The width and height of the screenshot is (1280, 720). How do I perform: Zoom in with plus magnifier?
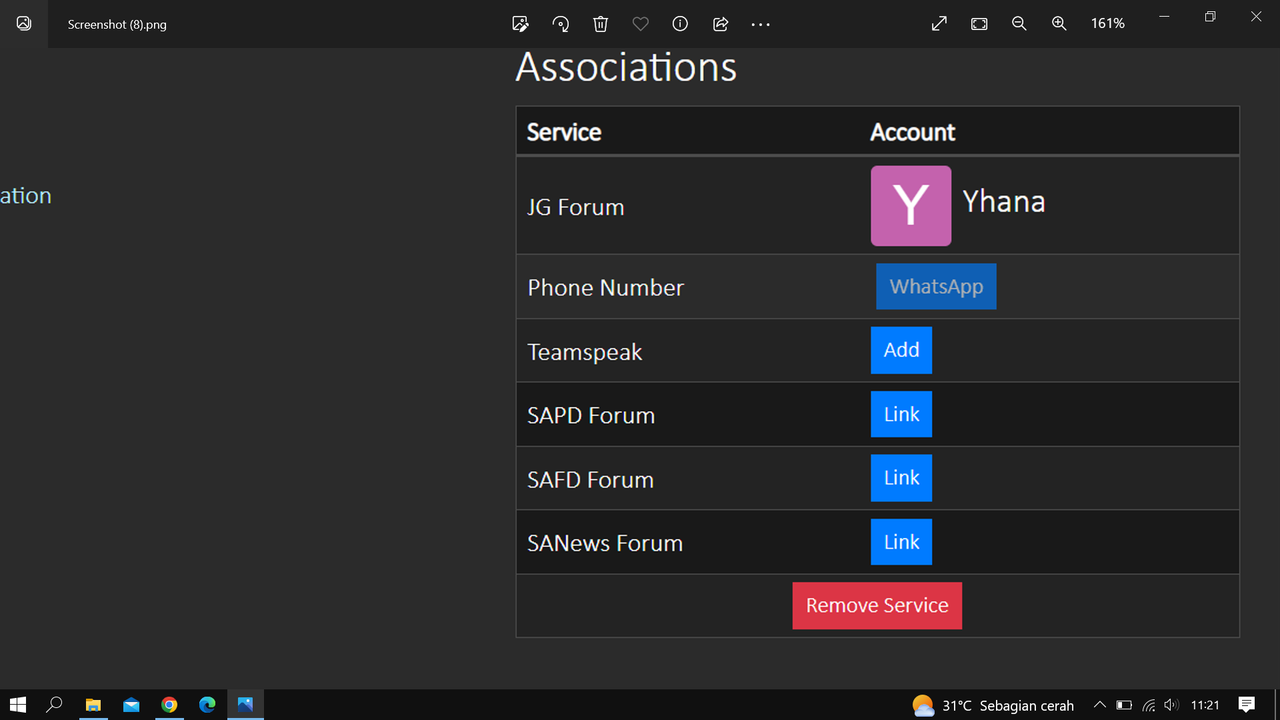[x=1059, y=24]
